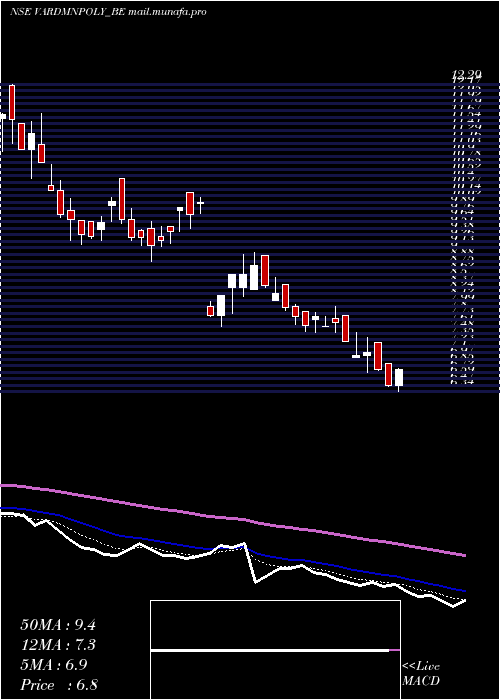Click the 12.29 top price axis label
Image resolution: width=500 pixels, height=700 pixels.
pos(466,76)
